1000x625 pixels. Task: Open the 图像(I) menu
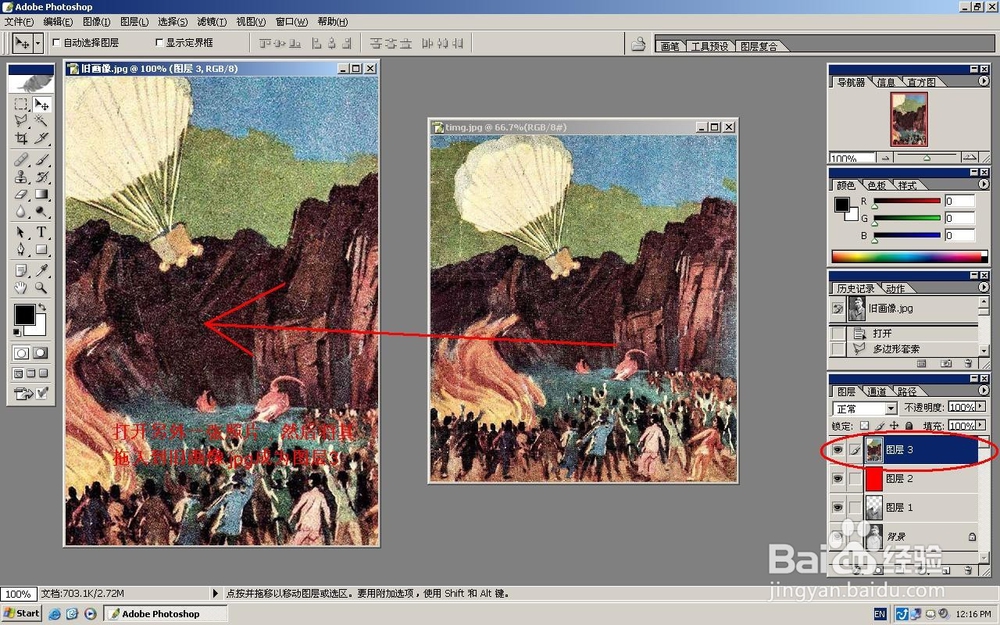(96, 22)
